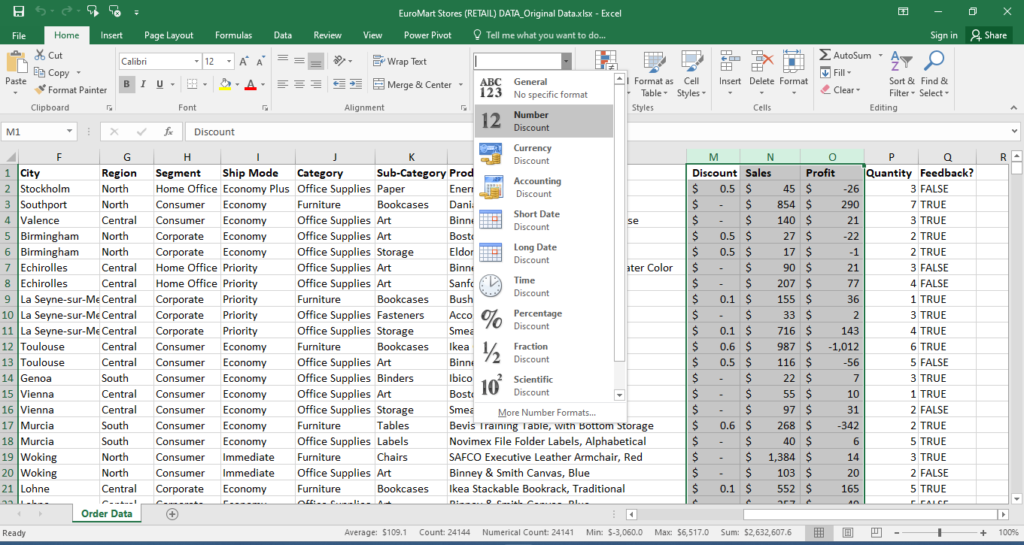The image size is (1024, 545).
Task: Align text to top of cell
Action: (x=283, y=61)
